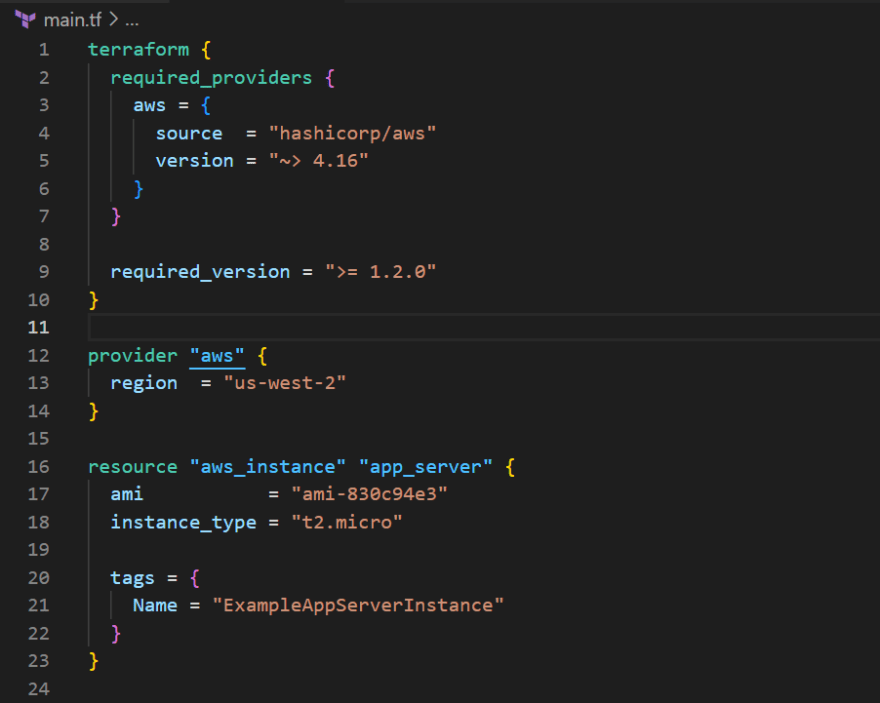The height and width of the screenshot is (703, 880).
Task: Click the underlined "aws" provider name
Action: (x=217, y=356)
